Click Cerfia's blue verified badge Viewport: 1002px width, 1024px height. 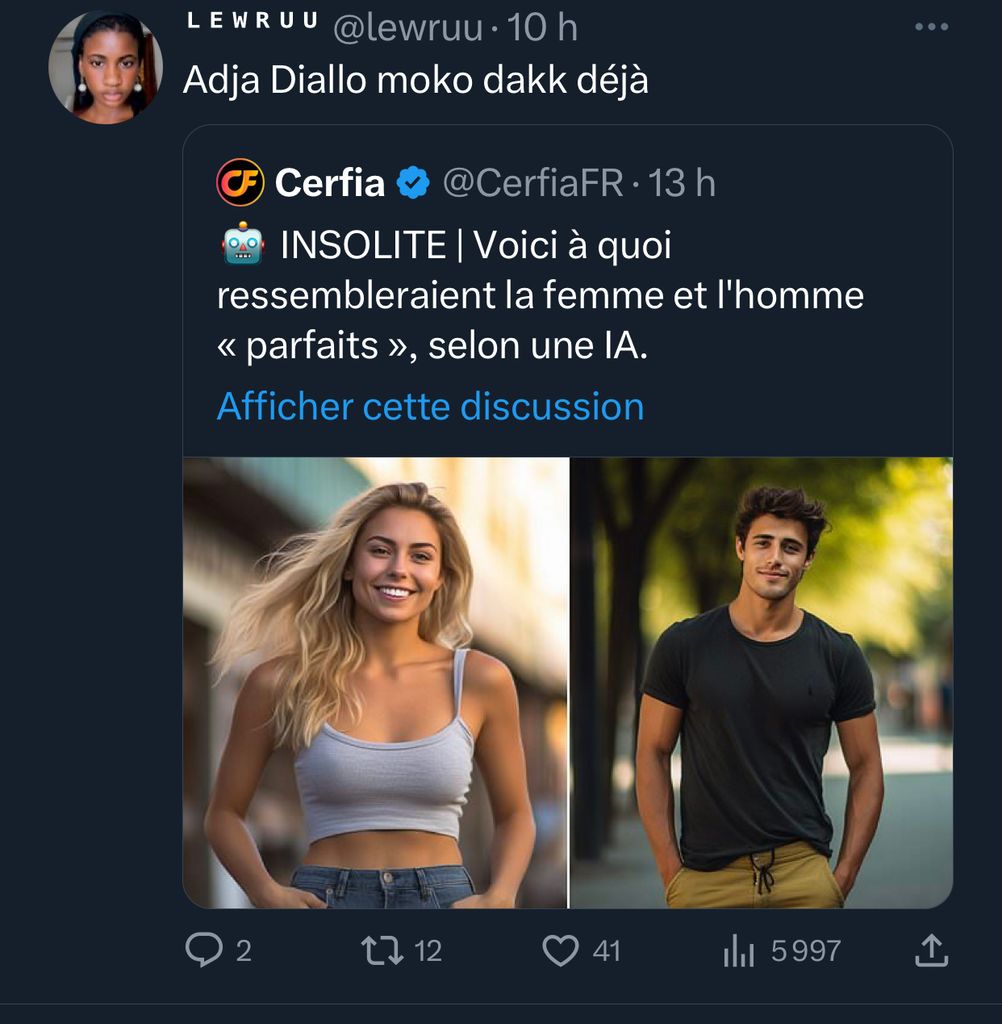413,183
